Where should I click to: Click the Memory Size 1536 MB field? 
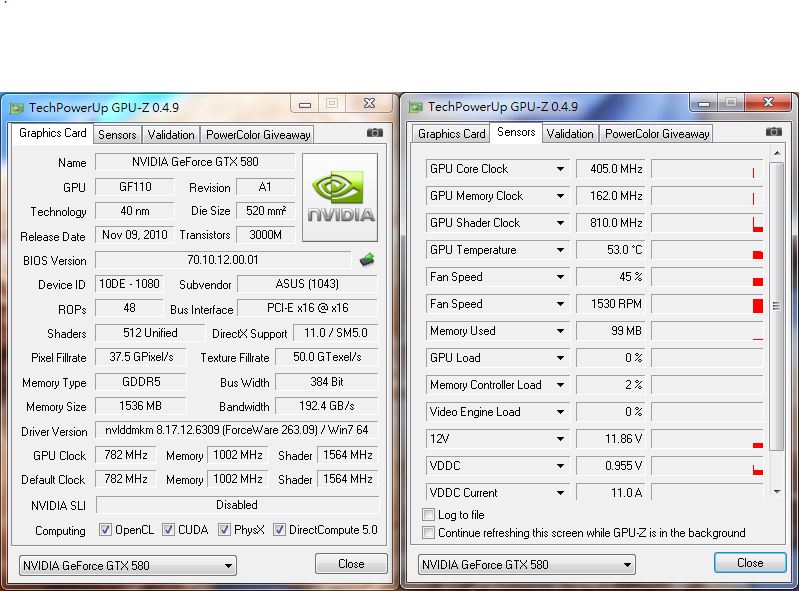click(x=141, y=406)
